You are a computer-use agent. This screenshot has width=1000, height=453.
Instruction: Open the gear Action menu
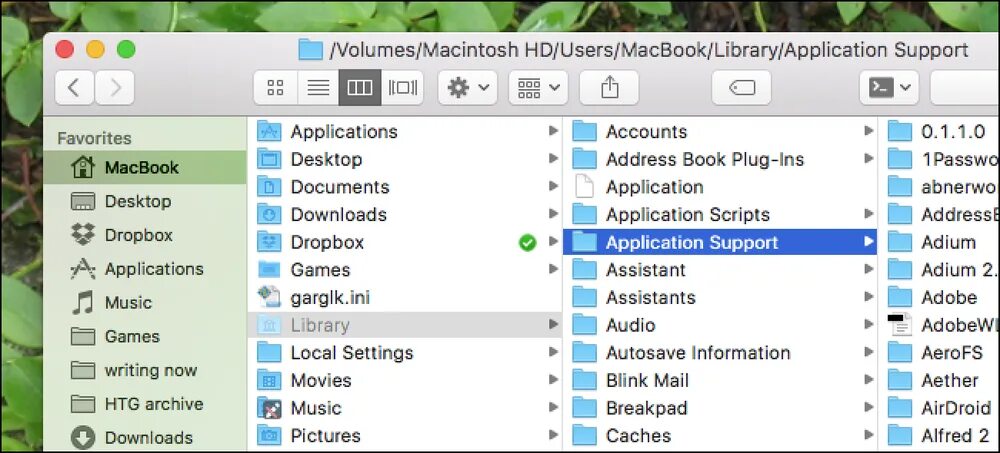(x=467, y=87)
